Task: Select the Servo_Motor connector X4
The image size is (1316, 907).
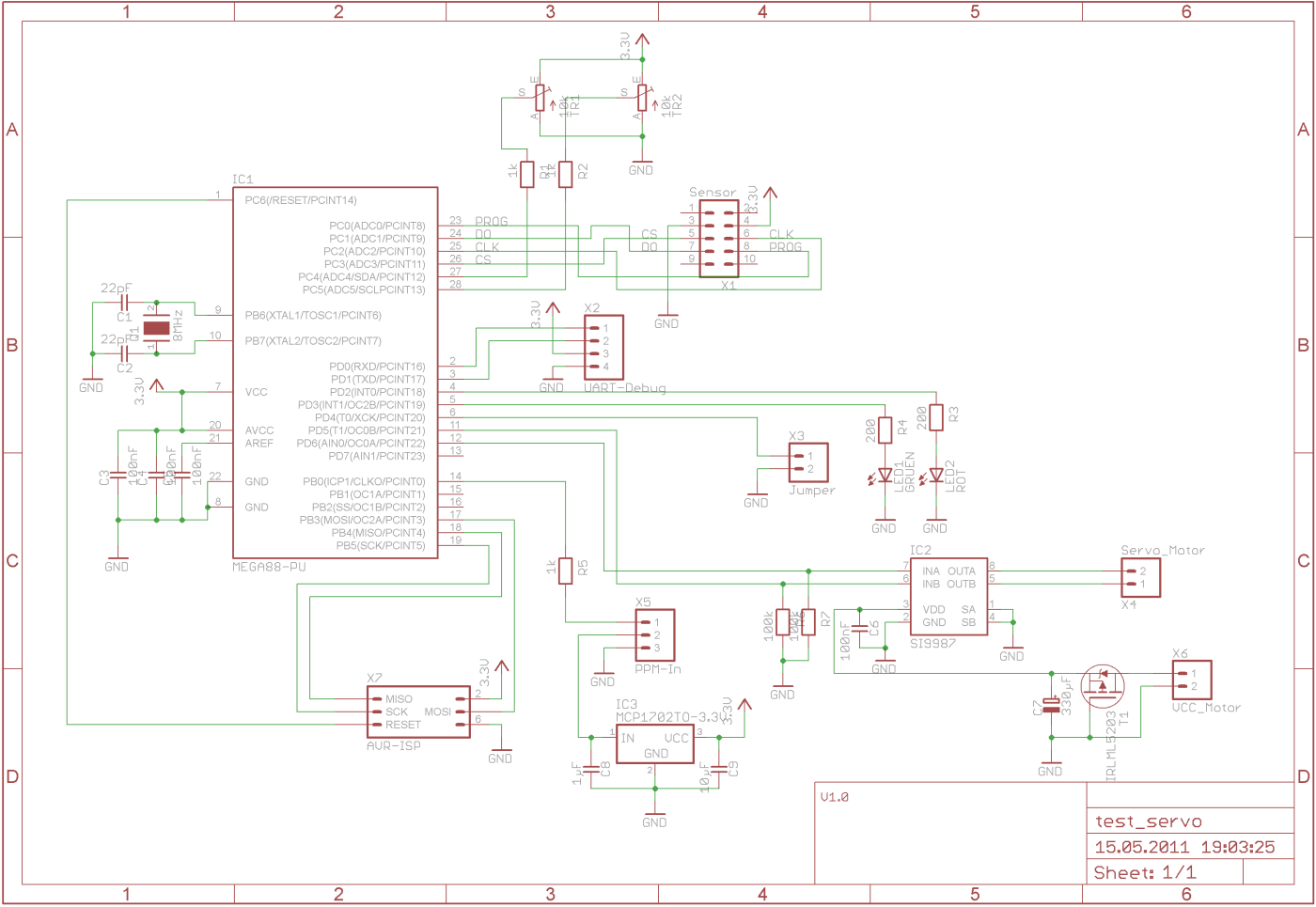Action: click(x=1140, y=577)
